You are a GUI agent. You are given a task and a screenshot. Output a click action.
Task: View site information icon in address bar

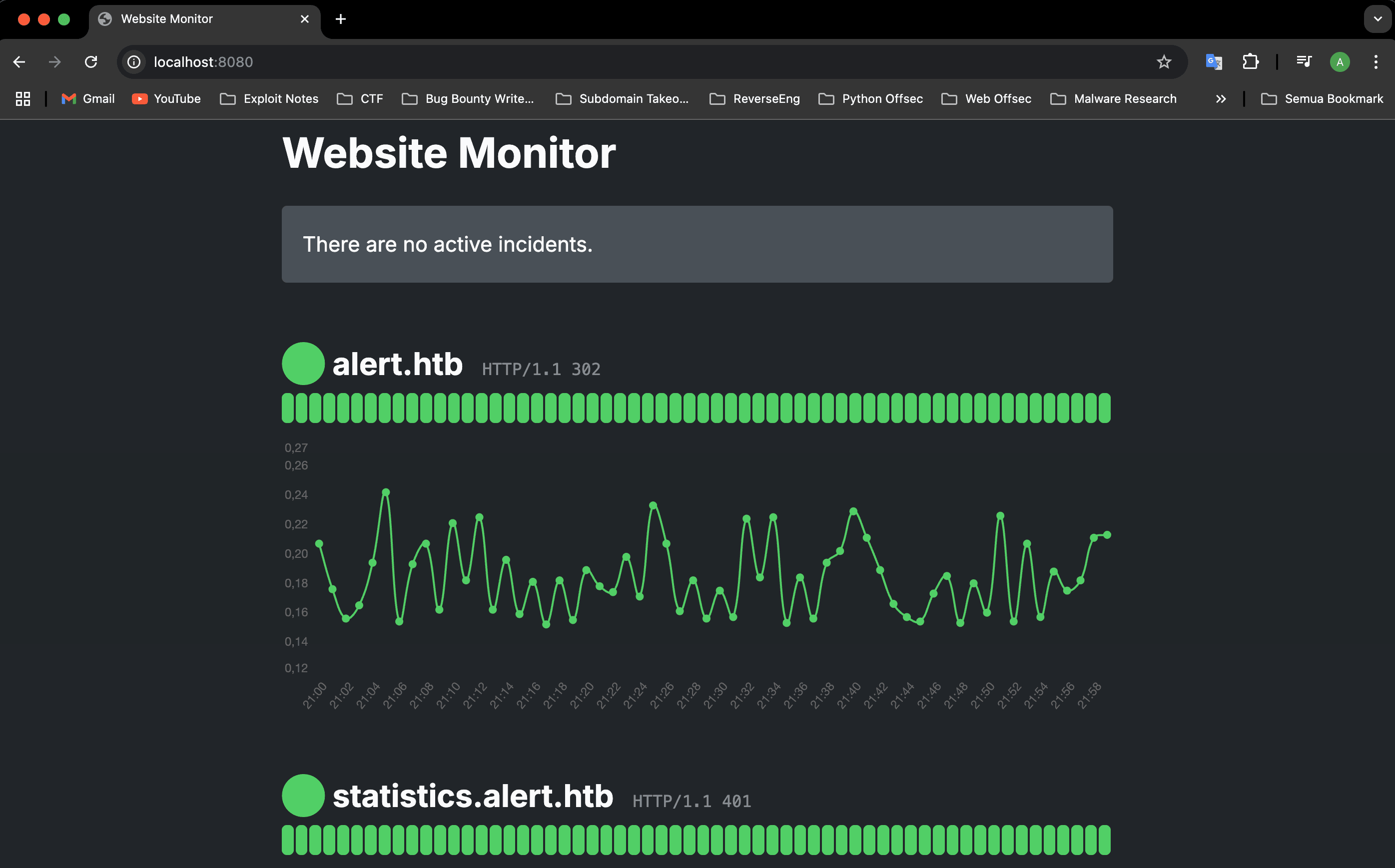[x=134, y=62]
